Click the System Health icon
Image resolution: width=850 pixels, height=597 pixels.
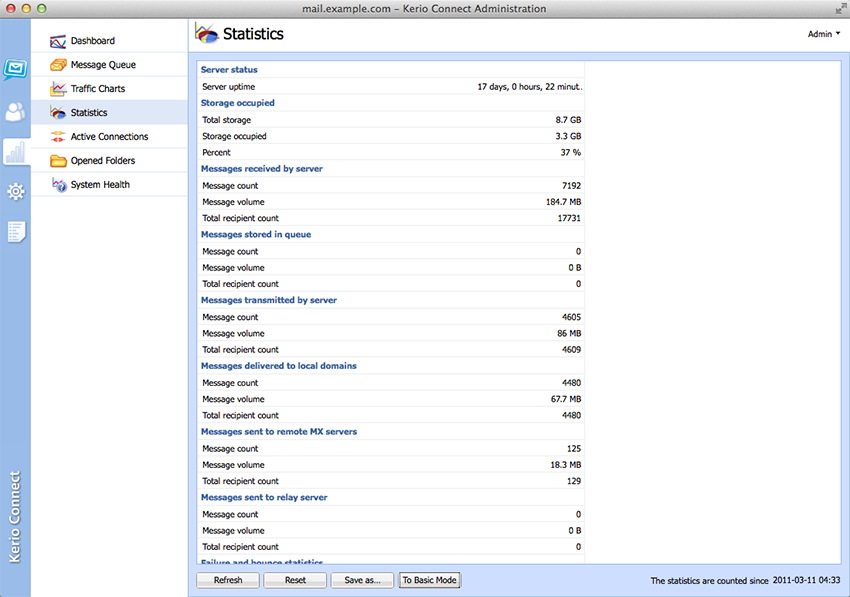coord(58,185)
